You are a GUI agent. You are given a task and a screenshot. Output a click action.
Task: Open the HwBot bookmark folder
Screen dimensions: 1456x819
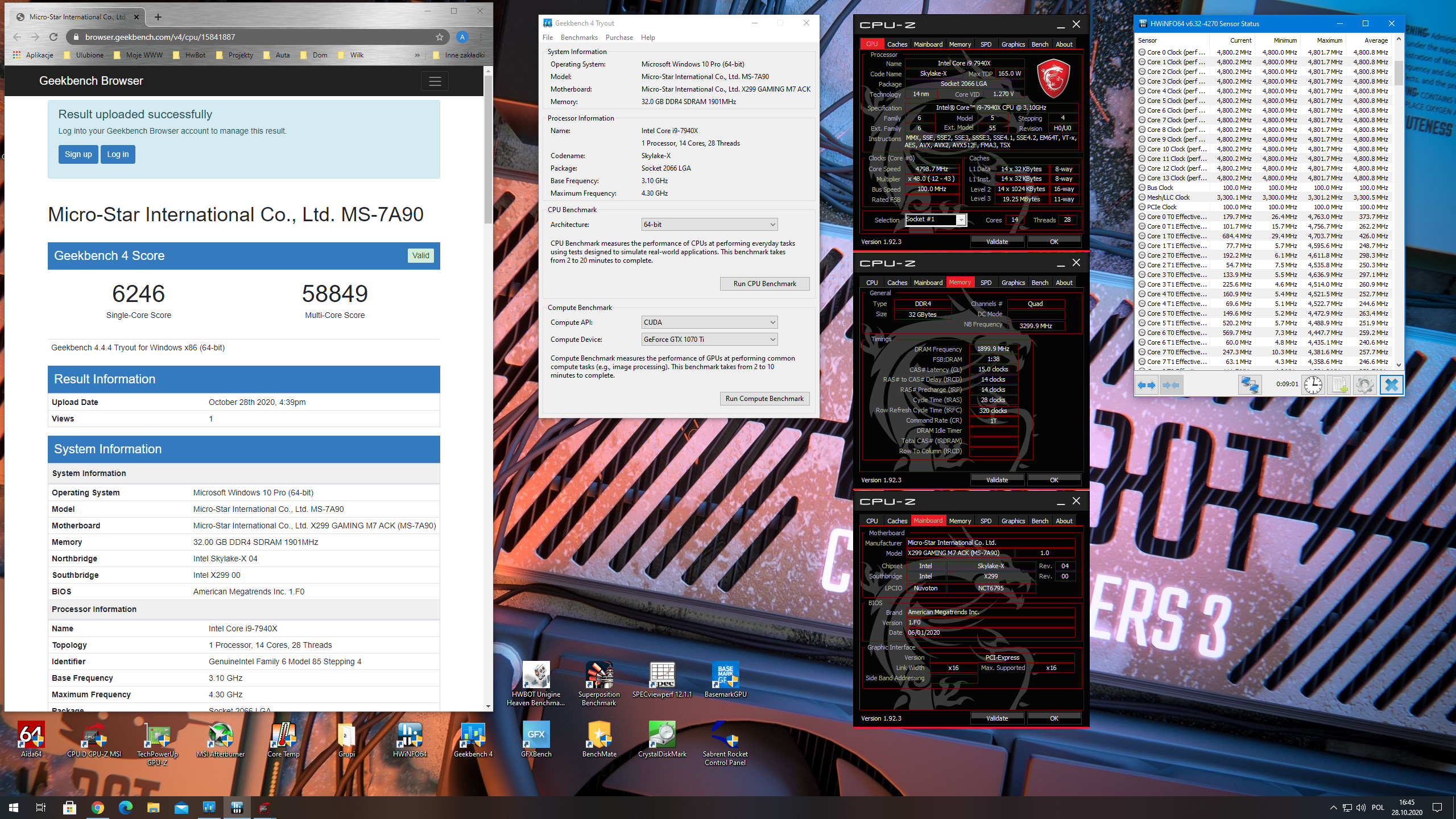pyautogui.click(x=189, y=55)
